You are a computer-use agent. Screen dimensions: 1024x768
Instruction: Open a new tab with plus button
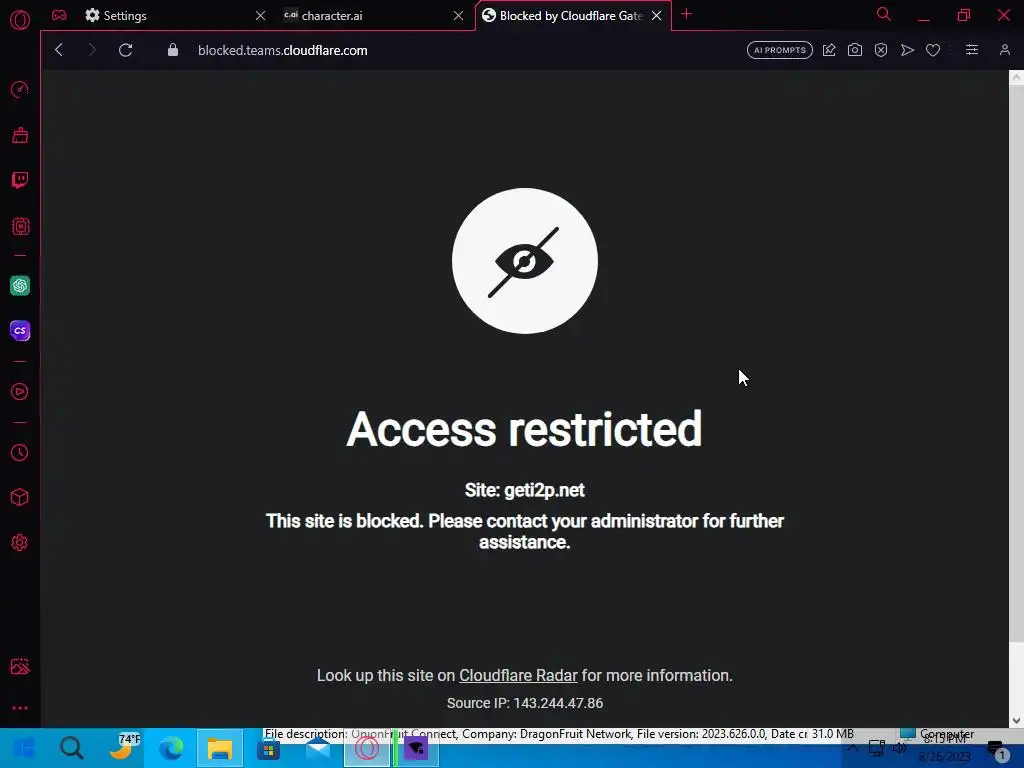(x=686, y=14)
